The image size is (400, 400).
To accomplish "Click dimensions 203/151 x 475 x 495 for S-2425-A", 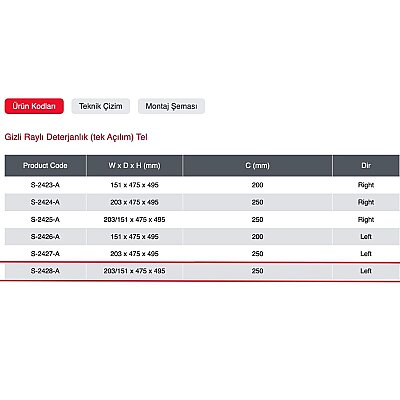I will [x=134, y=220].
